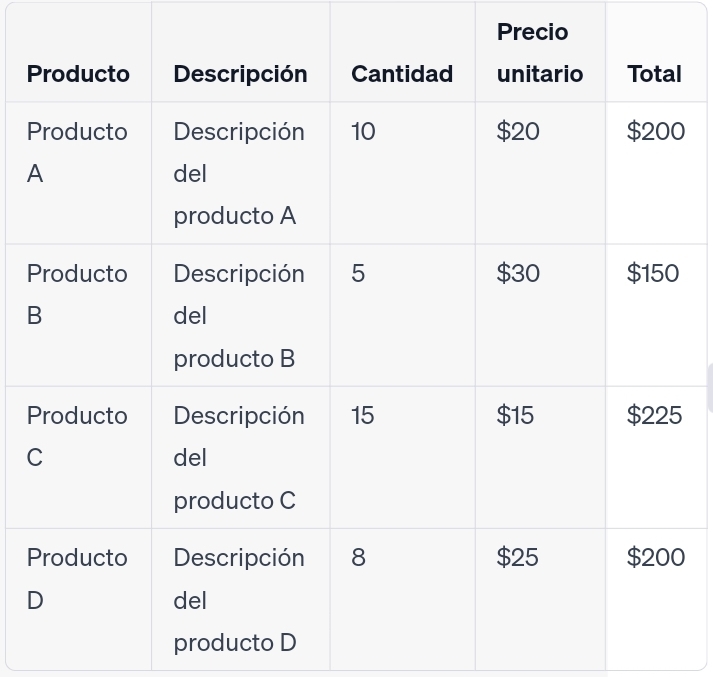This screenshot has width=713, height=677.
Task: Click Descripción del producto C cell
Action: coord(239,457)
